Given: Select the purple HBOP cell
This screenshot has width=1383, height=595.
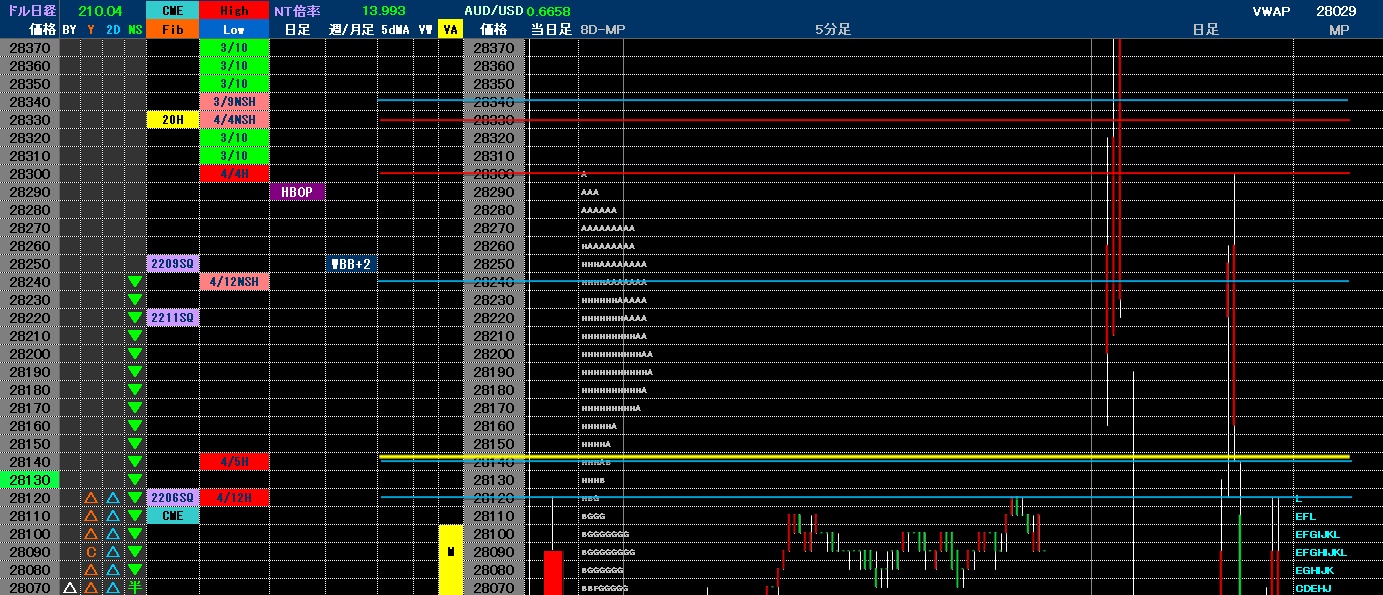Looking at the screenshot, I should pos(297,192).
